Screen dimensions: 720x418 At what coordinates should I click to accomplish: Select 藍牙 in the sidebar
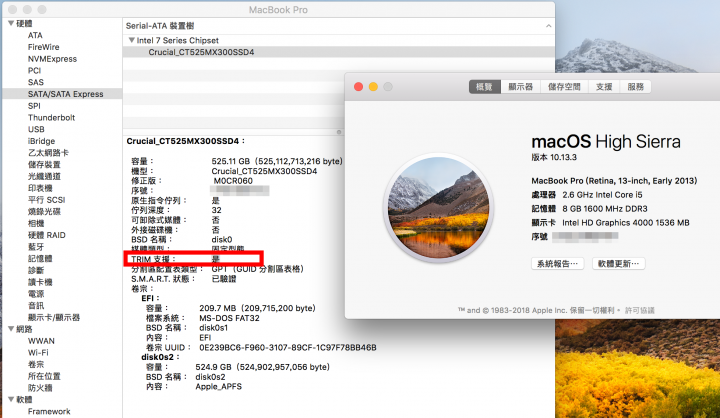point(36,247)
